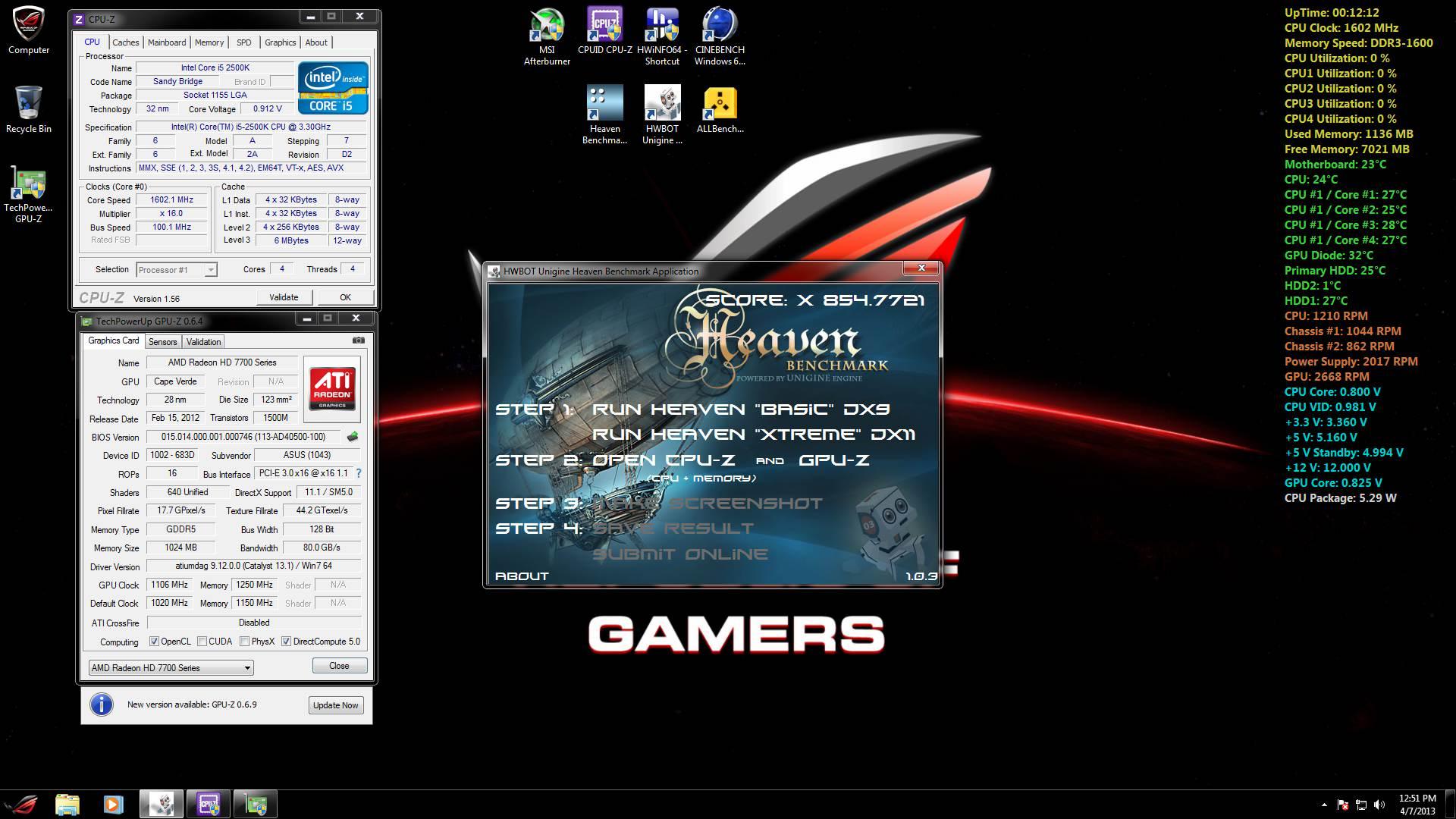Viewport: 1456px width, 819px height.
Task: Open Windows Media Player taskbar icon
Action: 113,804
